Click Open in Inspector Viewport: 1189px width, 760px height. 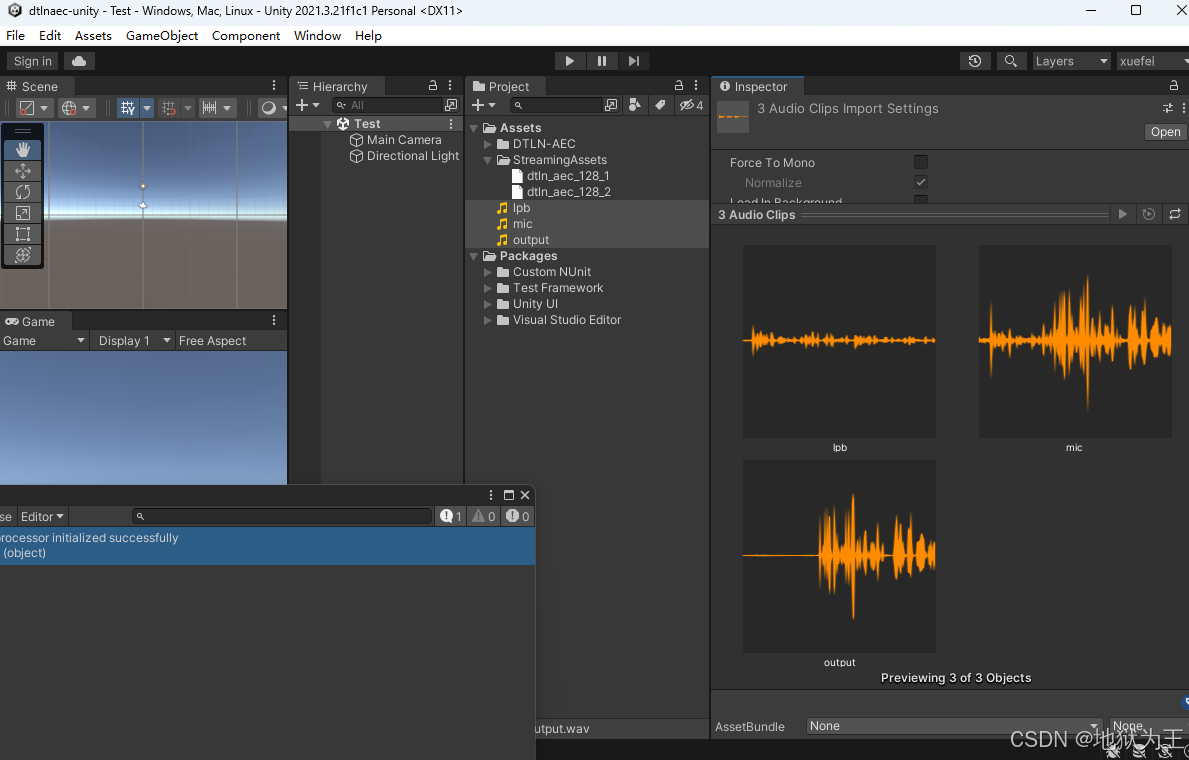(1165, 132)
